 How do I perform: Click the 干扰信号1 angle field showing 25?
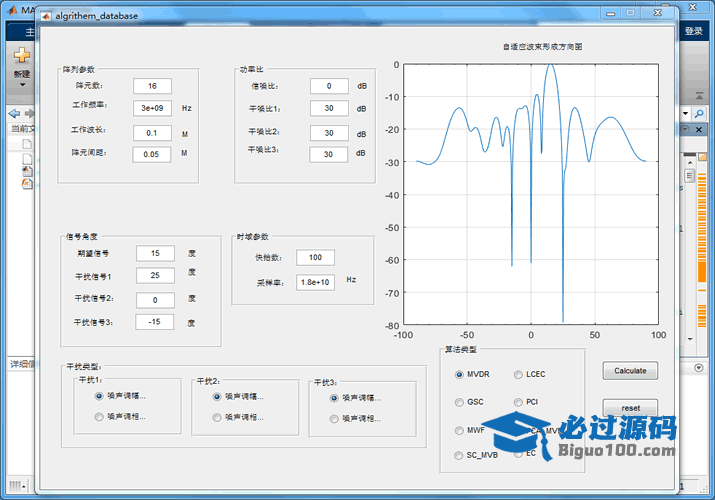[155, 275]
